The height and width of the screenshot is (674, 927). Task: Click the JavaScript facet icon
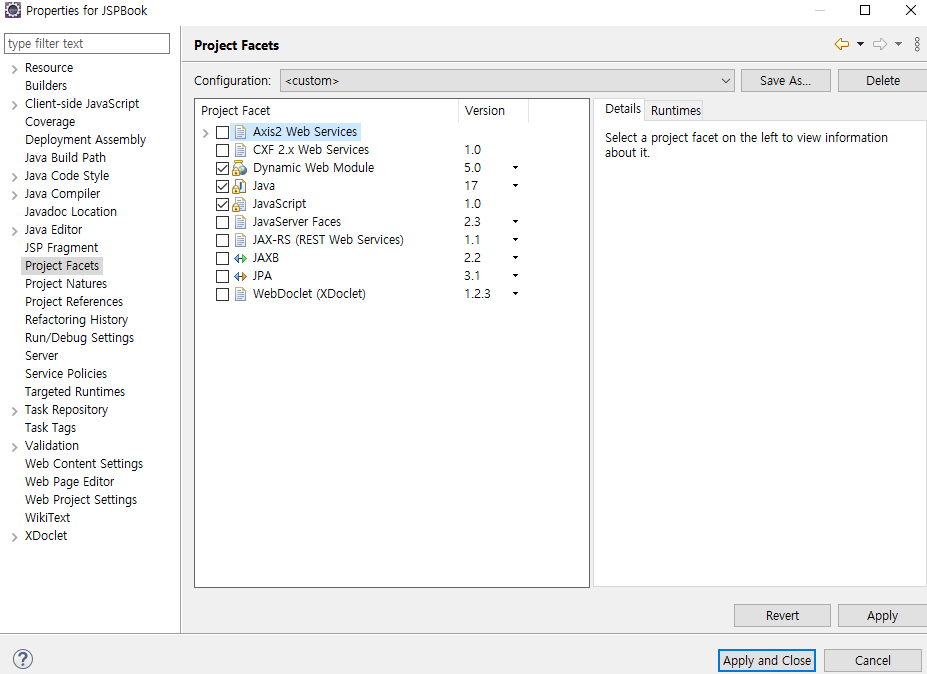[x=239, y=204]
